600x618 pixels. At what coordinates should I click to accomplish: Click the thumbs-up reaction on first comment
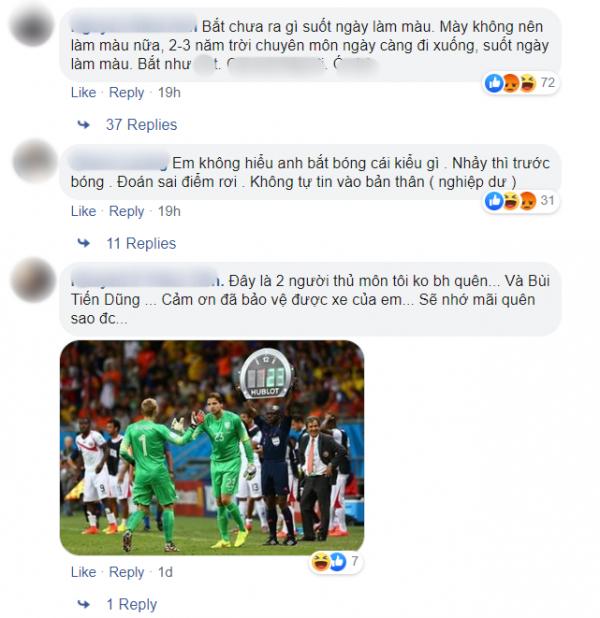(494, 83)
